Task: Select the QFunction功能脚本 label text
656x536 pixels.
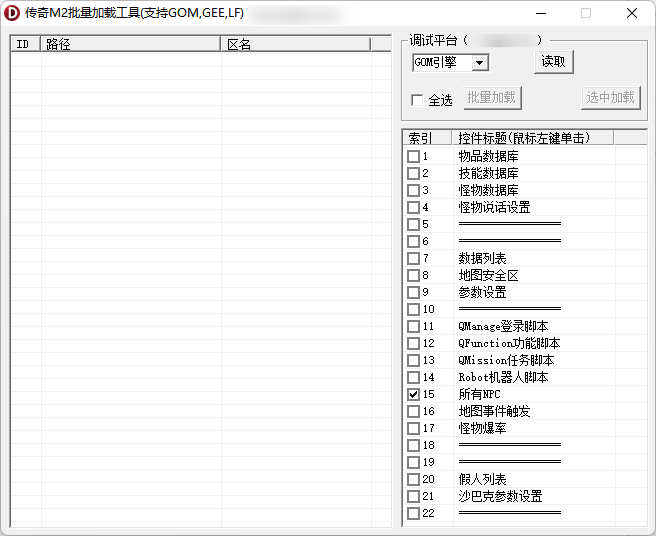Action: point(509,344)
